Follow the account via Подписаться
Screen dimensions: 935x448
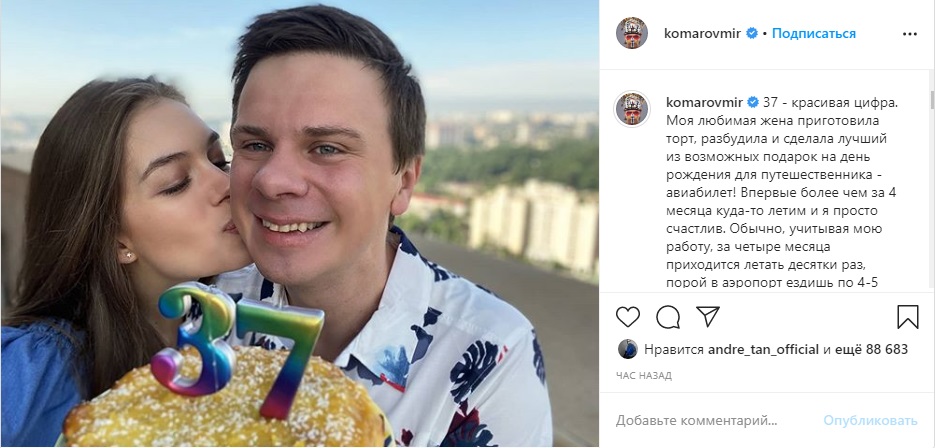(x=813, y=33)
